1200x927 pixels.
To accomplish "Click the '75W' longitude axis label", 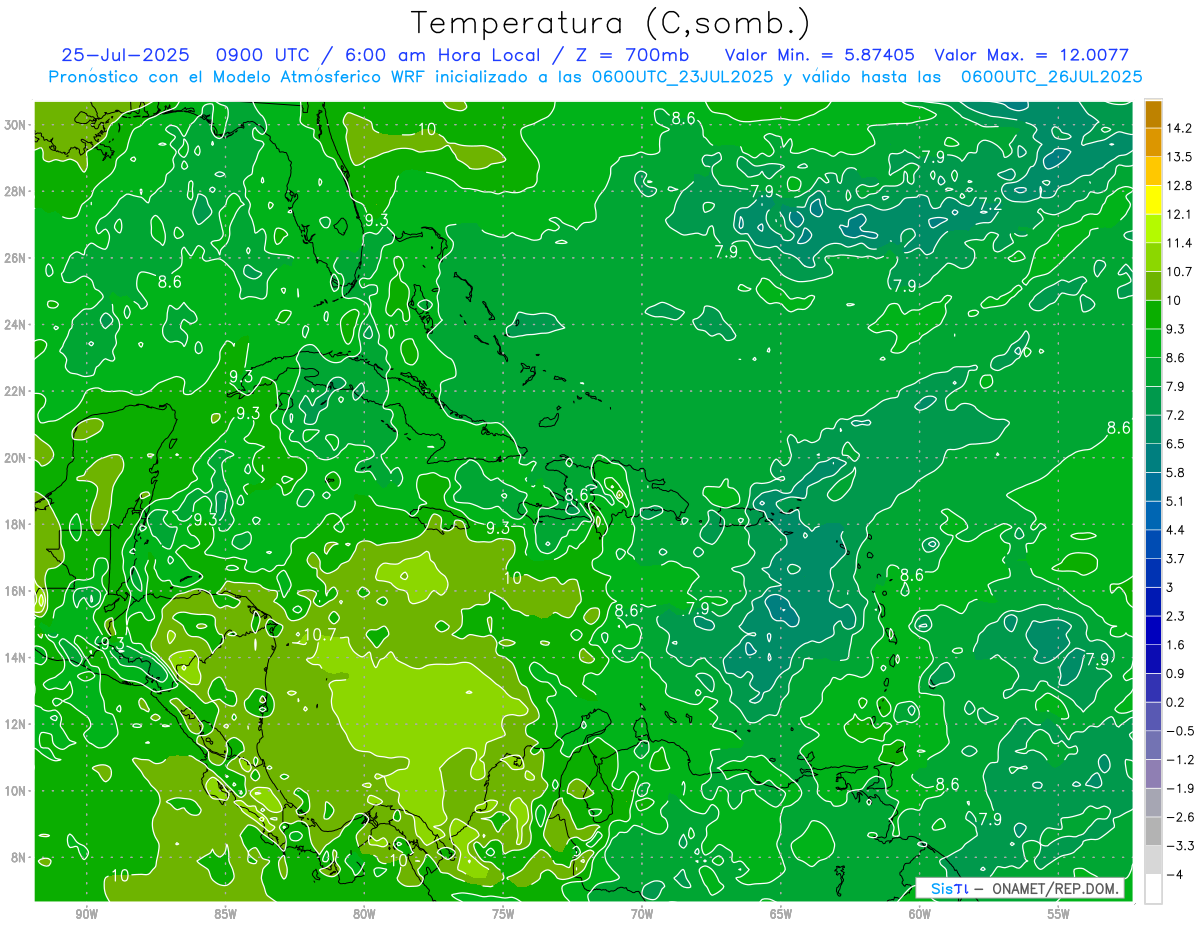I will pyautogui.click(x=503, y=914).
